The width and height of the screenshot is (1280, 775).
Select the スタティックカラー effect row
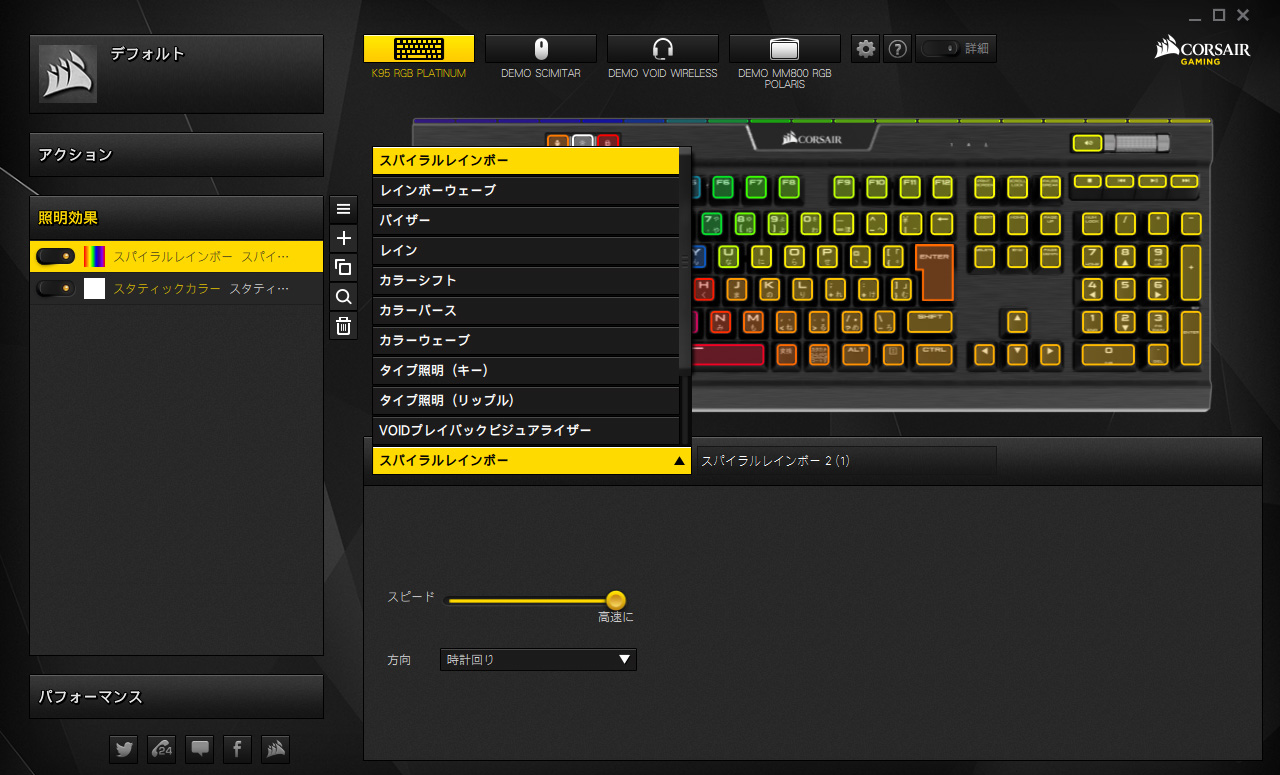click(x=177, y=289)
